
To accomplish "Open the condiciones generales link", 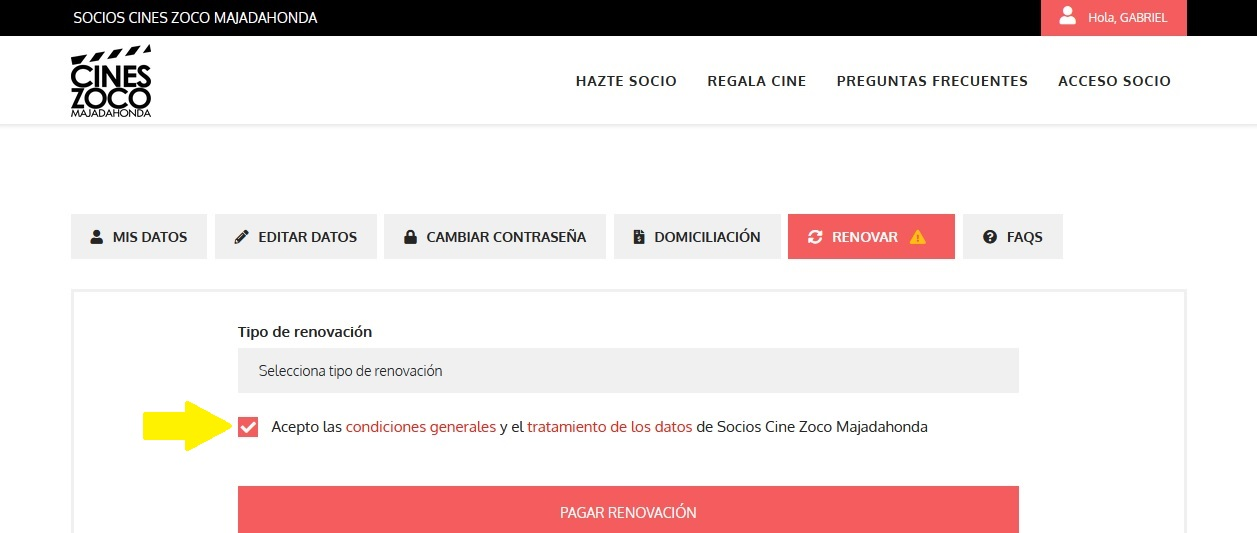I will tap(421, 427).
